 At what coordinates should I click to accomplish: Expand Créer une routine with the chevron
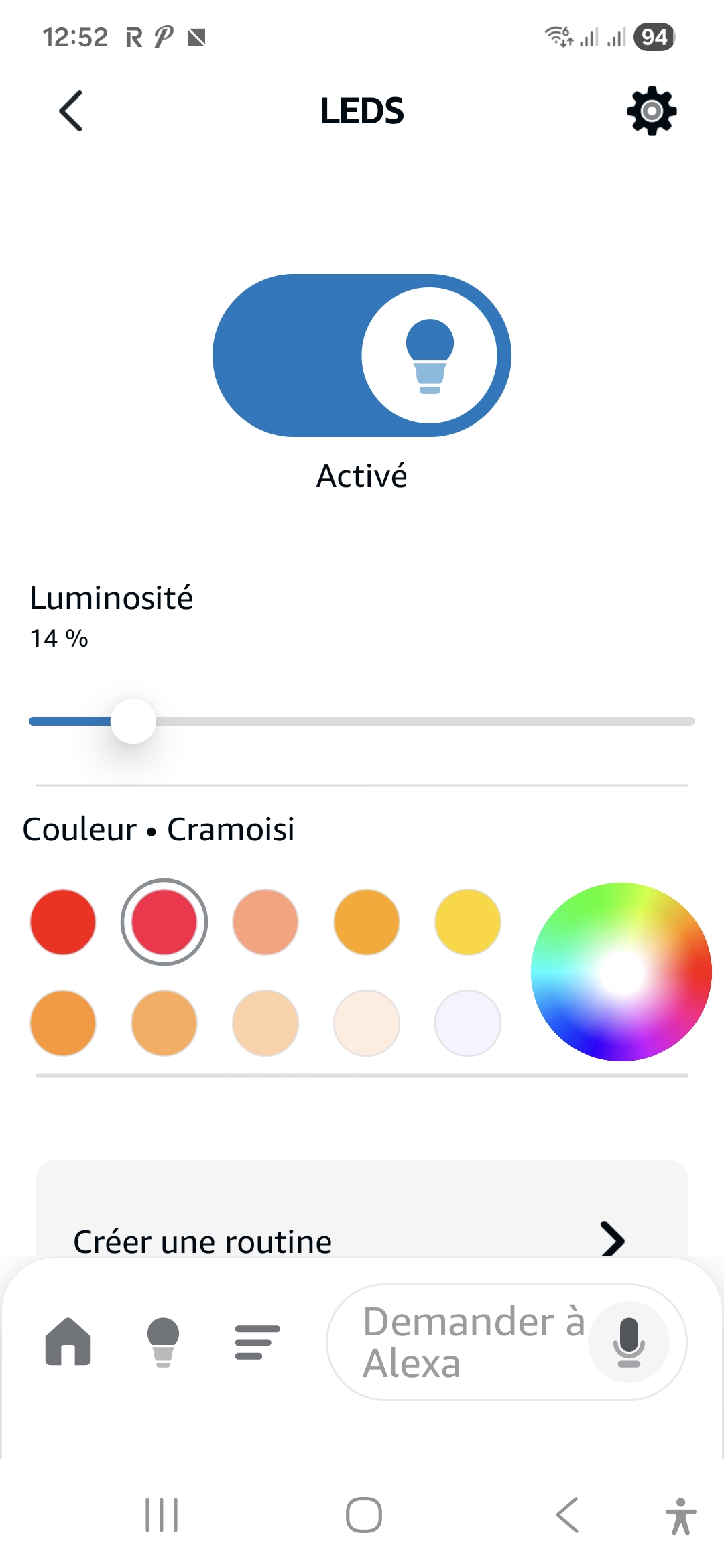pos(614,1240)
